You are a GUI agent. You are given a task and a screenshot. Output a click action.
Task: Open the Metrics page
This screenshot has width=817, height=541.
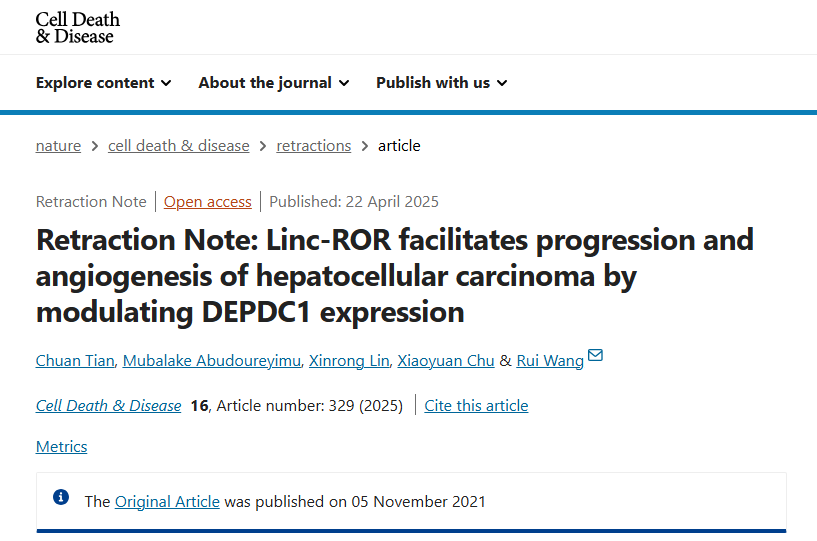tap(61, 447)
